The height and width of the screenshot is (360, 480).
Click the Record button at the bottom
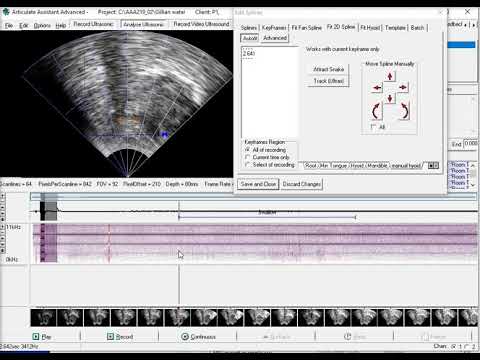[x=120, y=336]
